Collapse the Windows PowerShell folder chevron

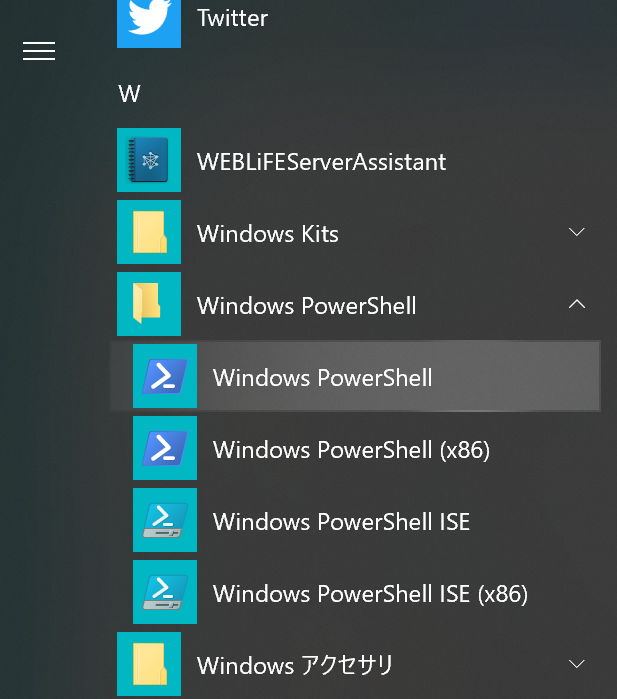coord(576,304)
